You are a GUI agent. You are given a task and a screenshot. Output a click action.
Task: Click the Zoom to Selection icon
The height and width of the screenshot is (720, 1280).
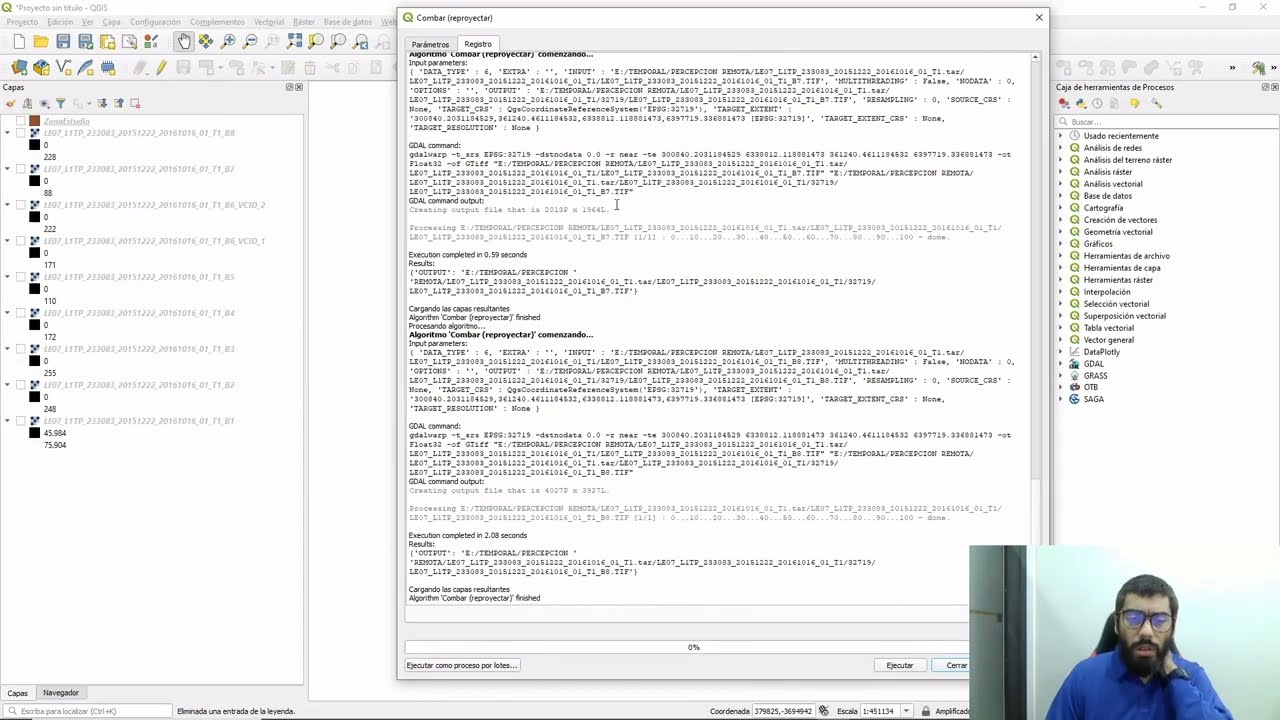(316, 41)
